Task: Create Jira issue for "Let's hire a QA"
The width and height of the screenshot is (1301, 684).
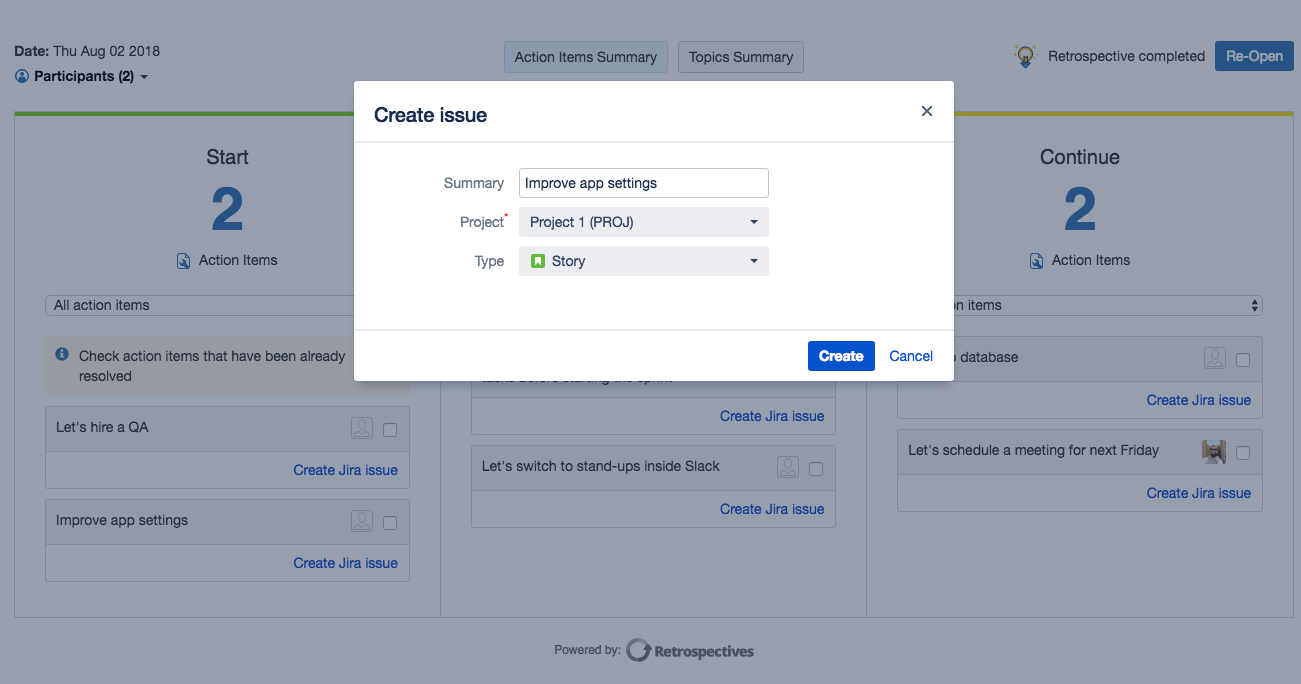Action: (345, 470)
